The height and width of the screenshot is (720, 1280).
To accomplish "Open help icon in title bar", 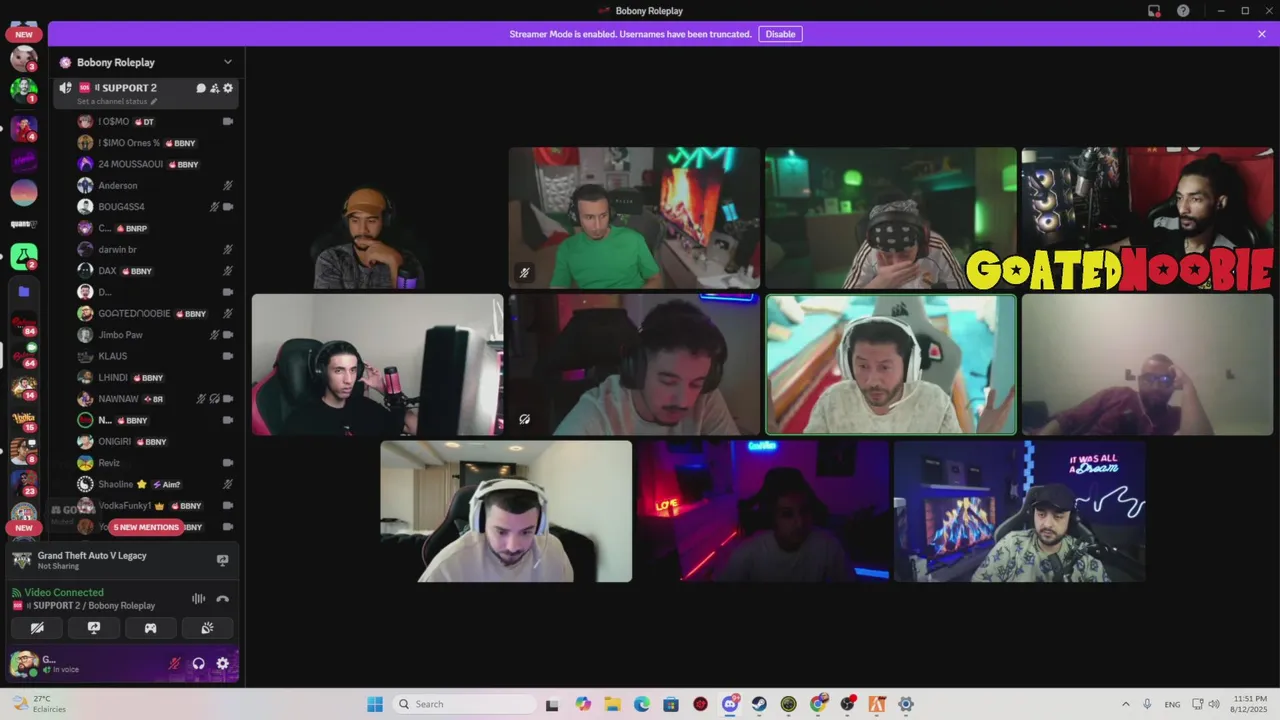I will [1184, 11].
